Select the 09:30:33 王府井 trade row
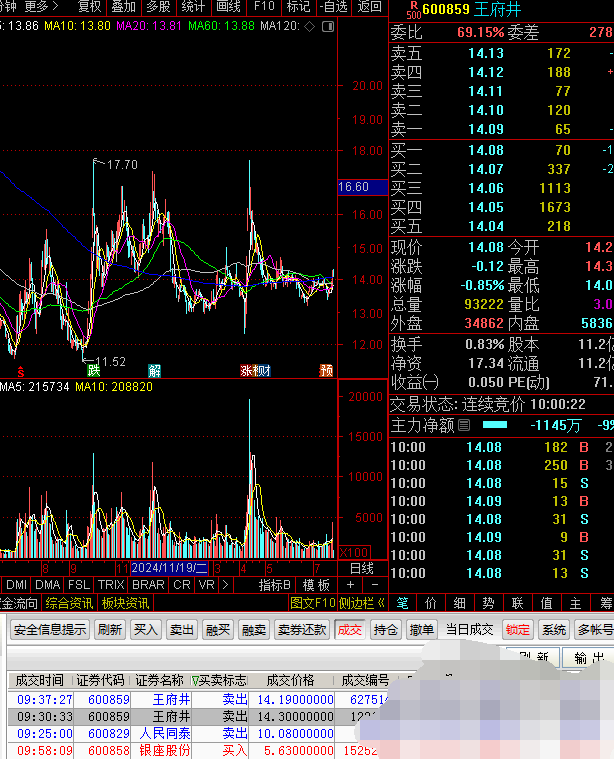The height and width of the screenshot is (759, 614). (x=194, y=716)
